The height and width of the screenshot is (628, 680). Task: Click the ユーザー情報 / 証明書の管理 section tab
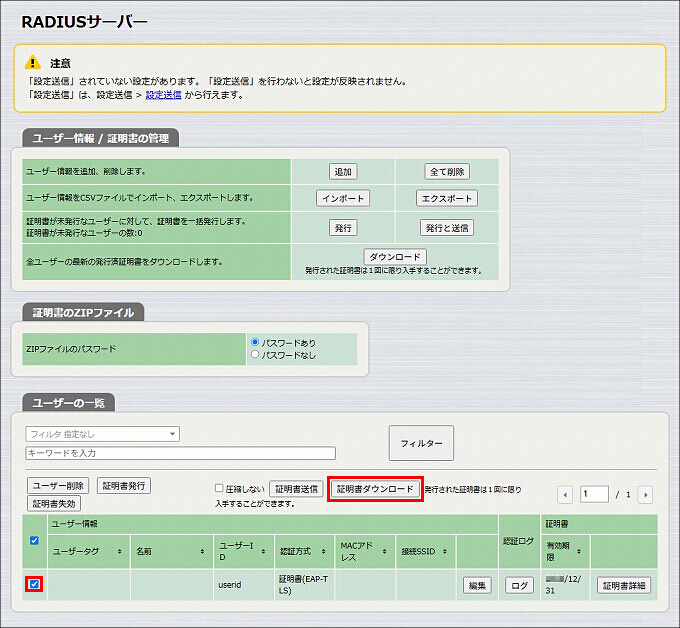[x=101, y=138]
